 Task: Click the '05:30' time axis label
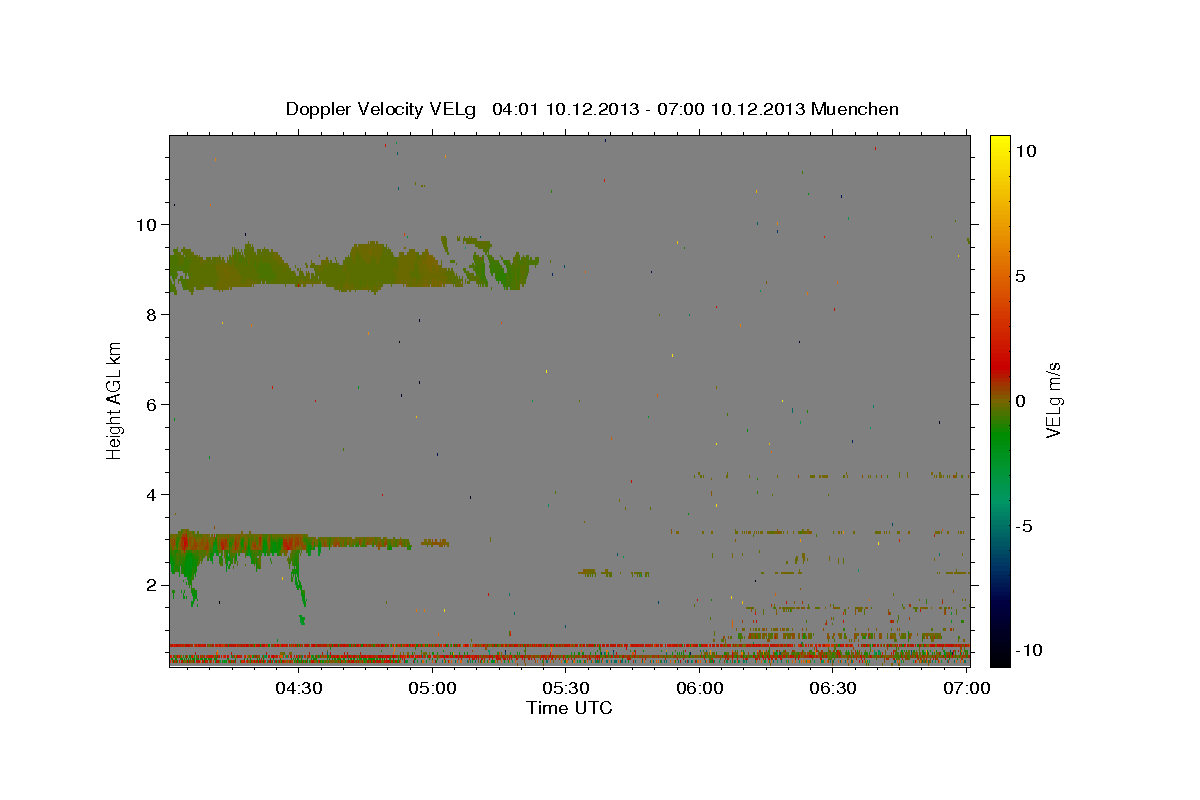(567, 688)
